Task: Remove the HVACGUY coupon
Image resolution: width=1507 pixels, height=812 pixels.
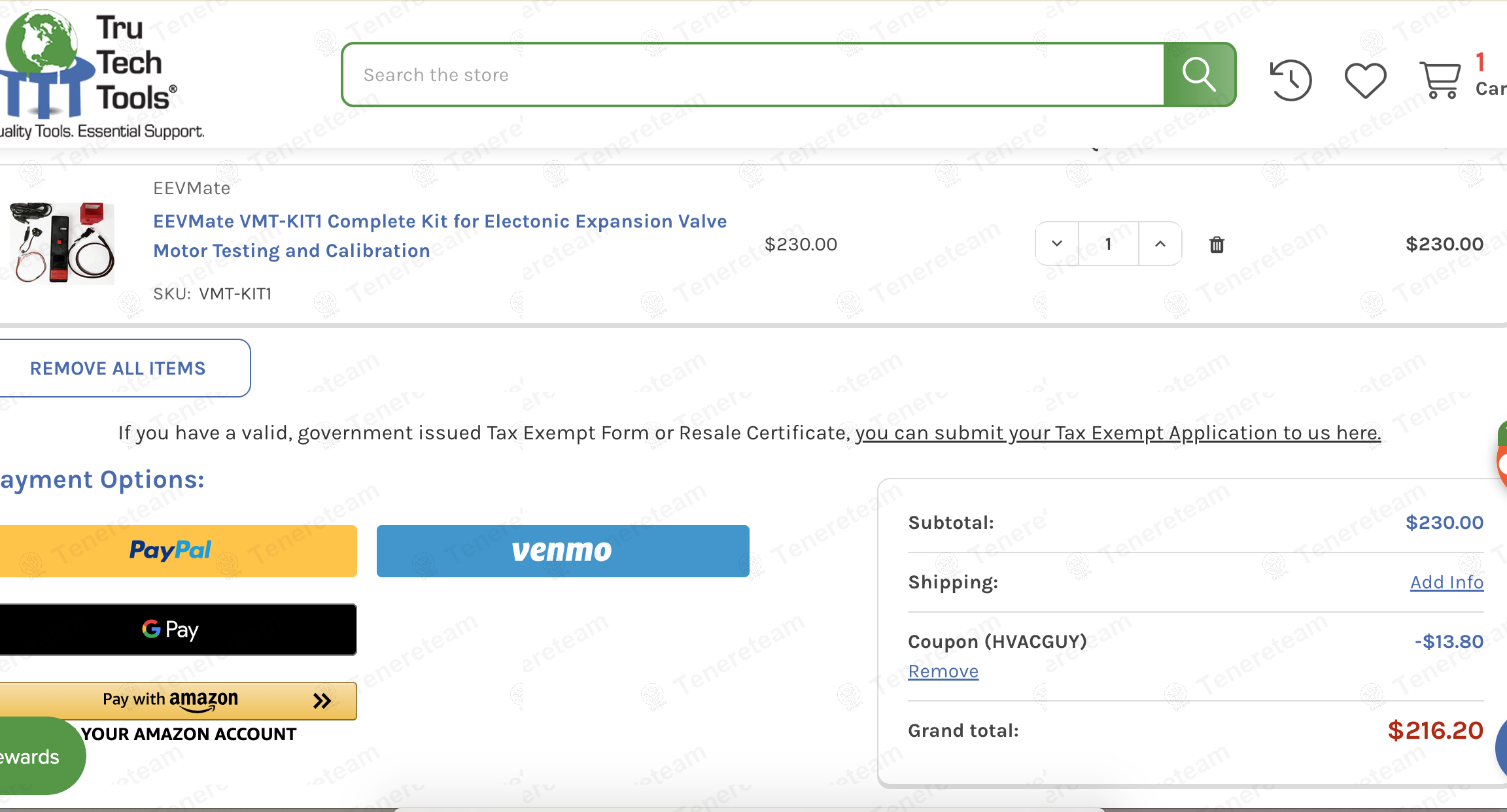Action: pos(943,671)
